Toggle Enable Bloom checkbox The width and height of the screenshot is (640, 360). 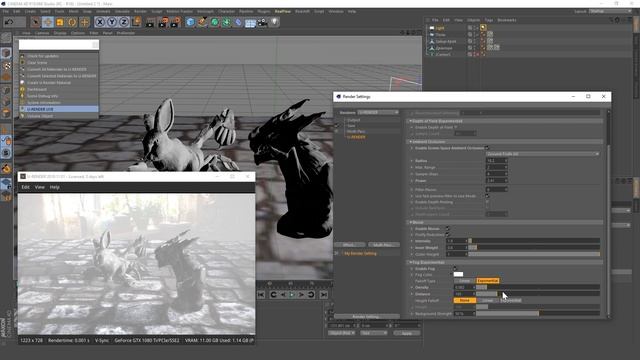448,229
